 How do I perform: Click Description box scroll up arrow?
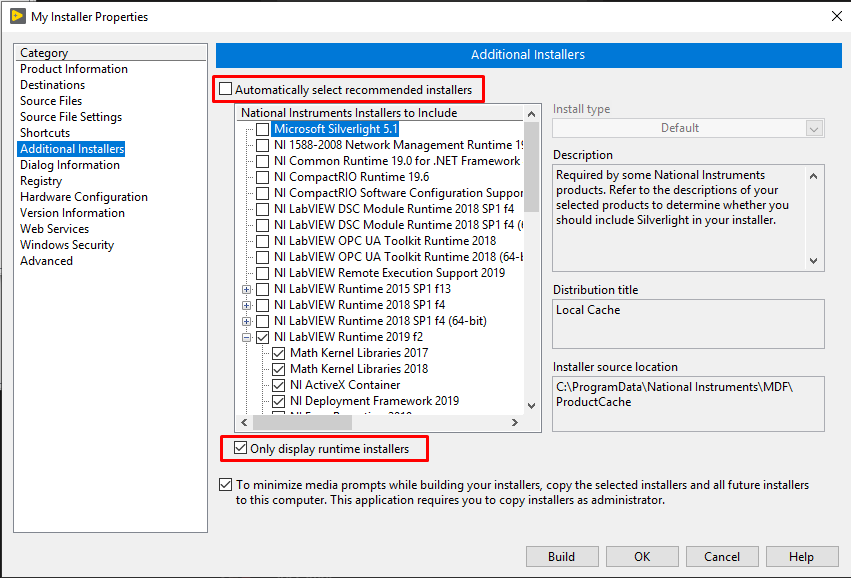tap(813, 176)
